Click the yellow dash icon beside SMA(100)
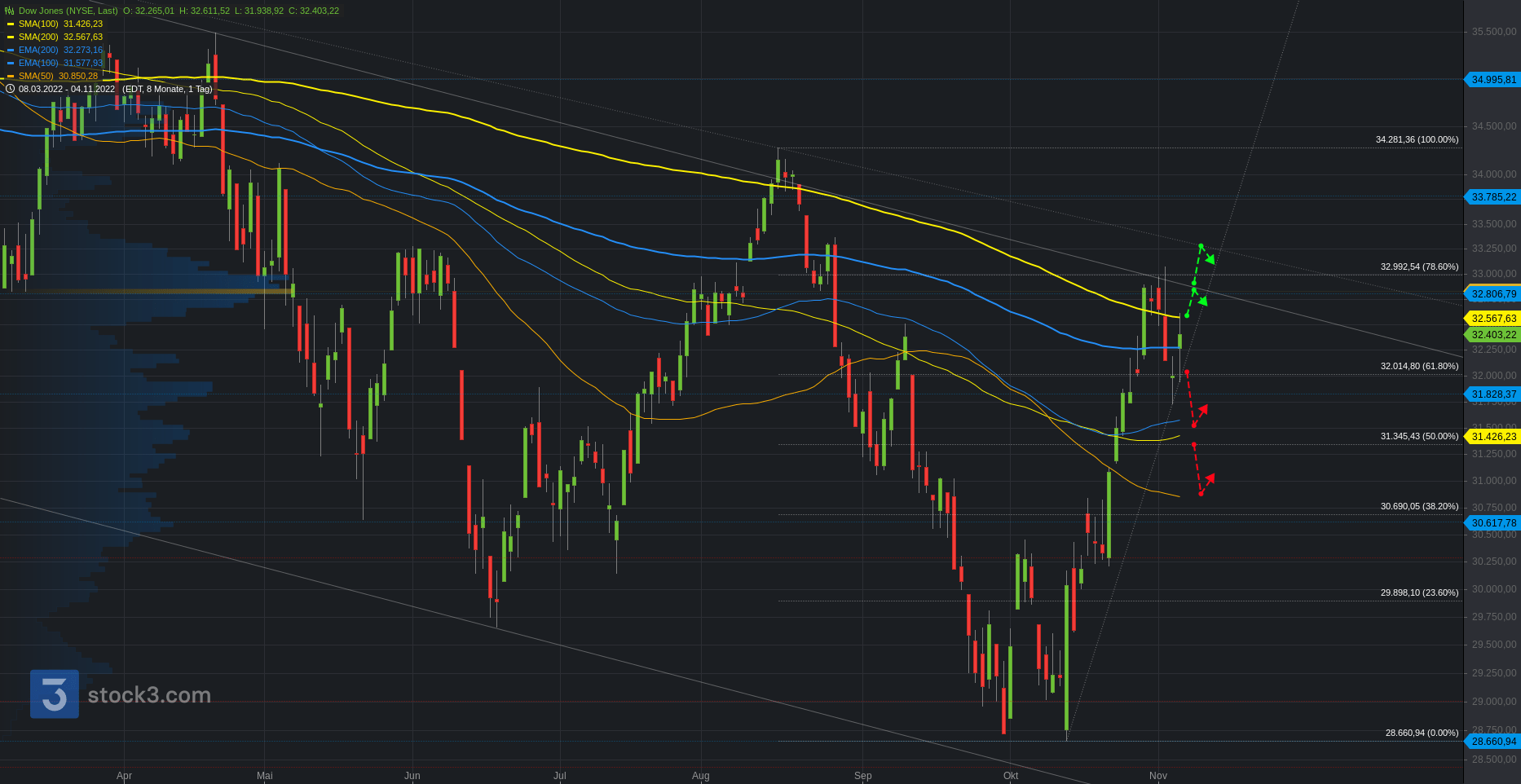 click(11, 24)
